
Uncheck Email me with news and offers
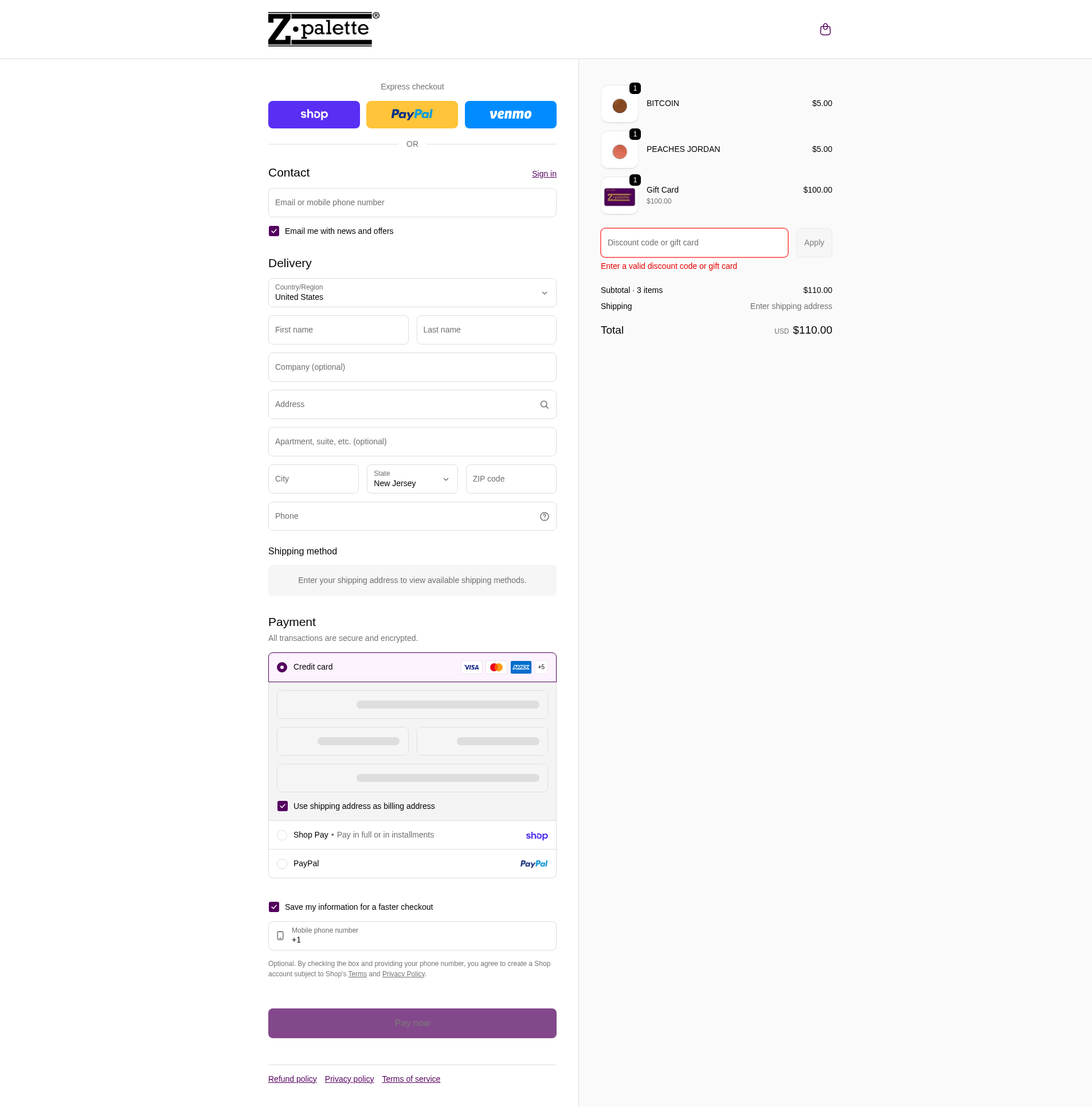(x=274, y=230)
